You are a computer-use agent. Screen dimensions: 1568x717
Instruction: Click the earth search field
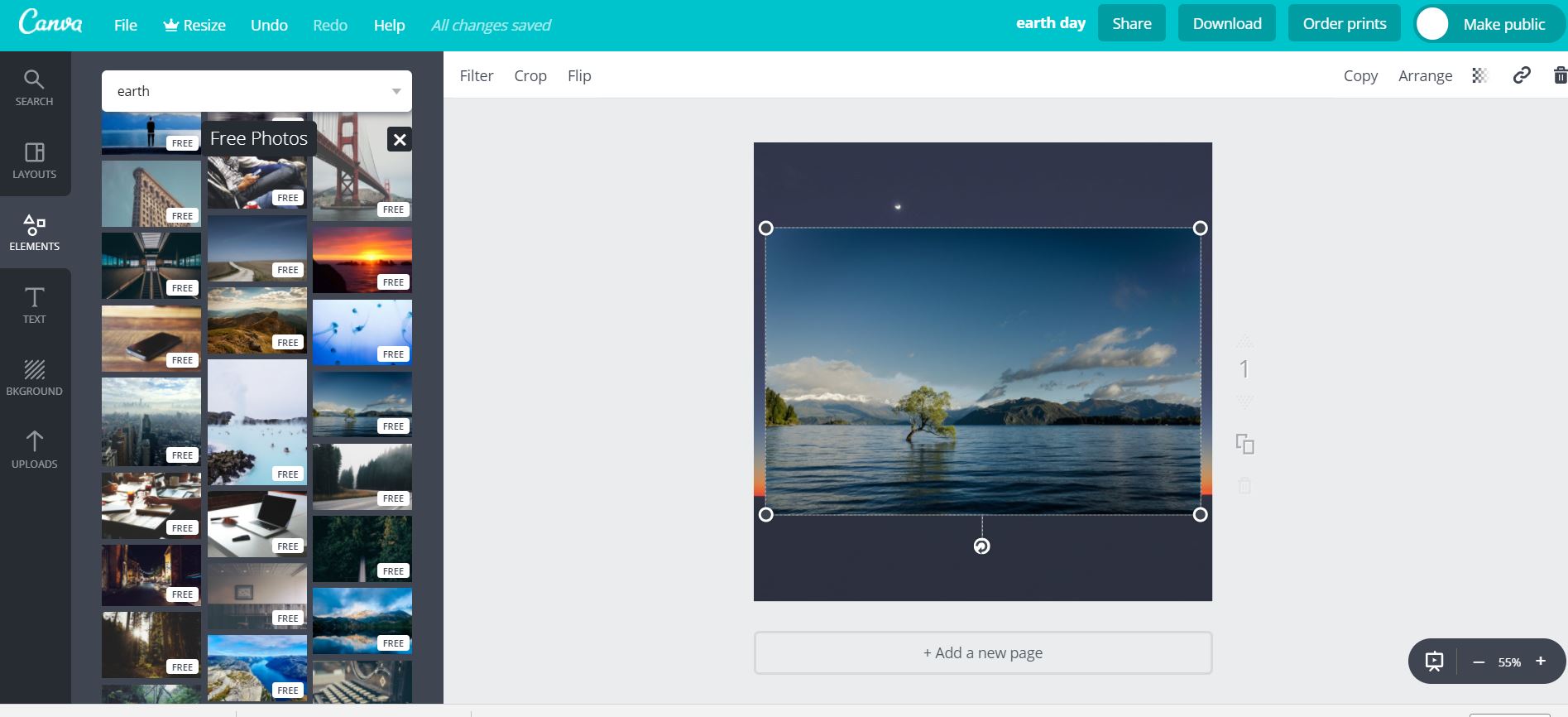click(x=257, y=91)
